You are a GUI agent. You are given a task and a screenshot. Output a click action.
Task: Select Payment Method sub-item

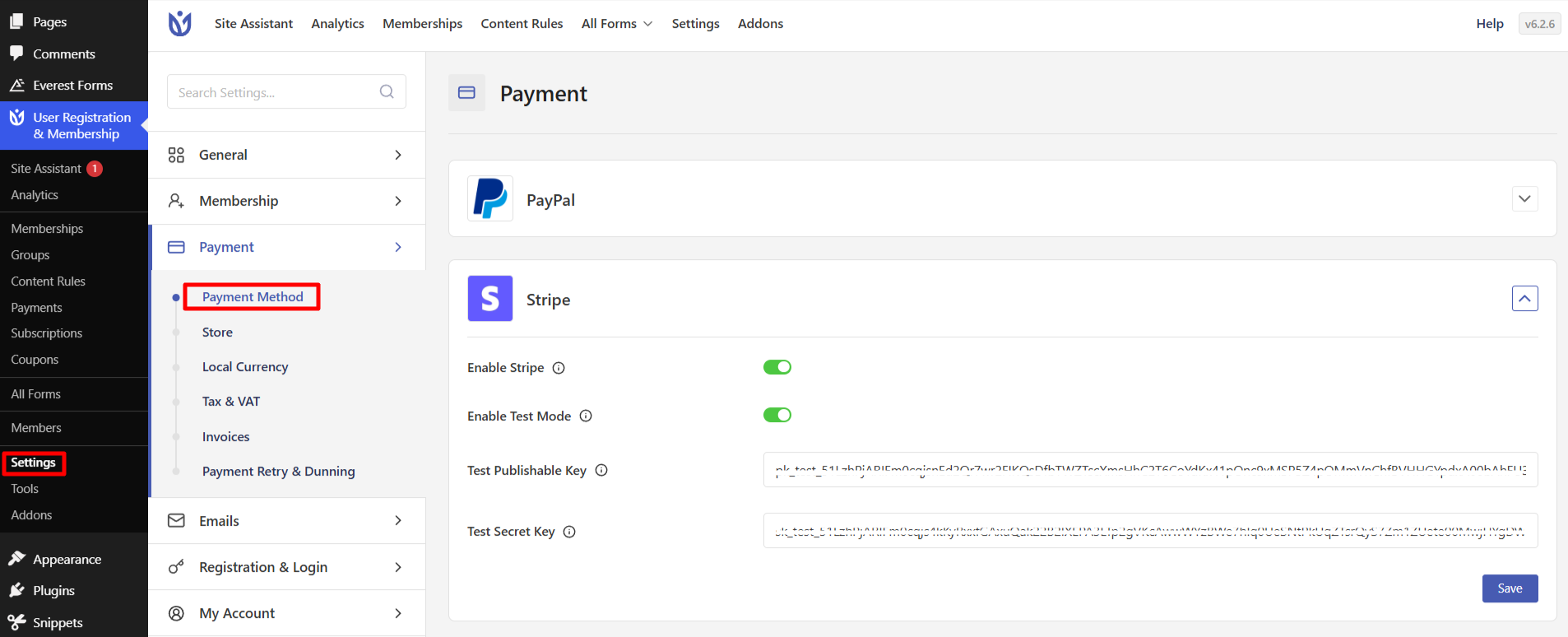(x=253, y=297)
